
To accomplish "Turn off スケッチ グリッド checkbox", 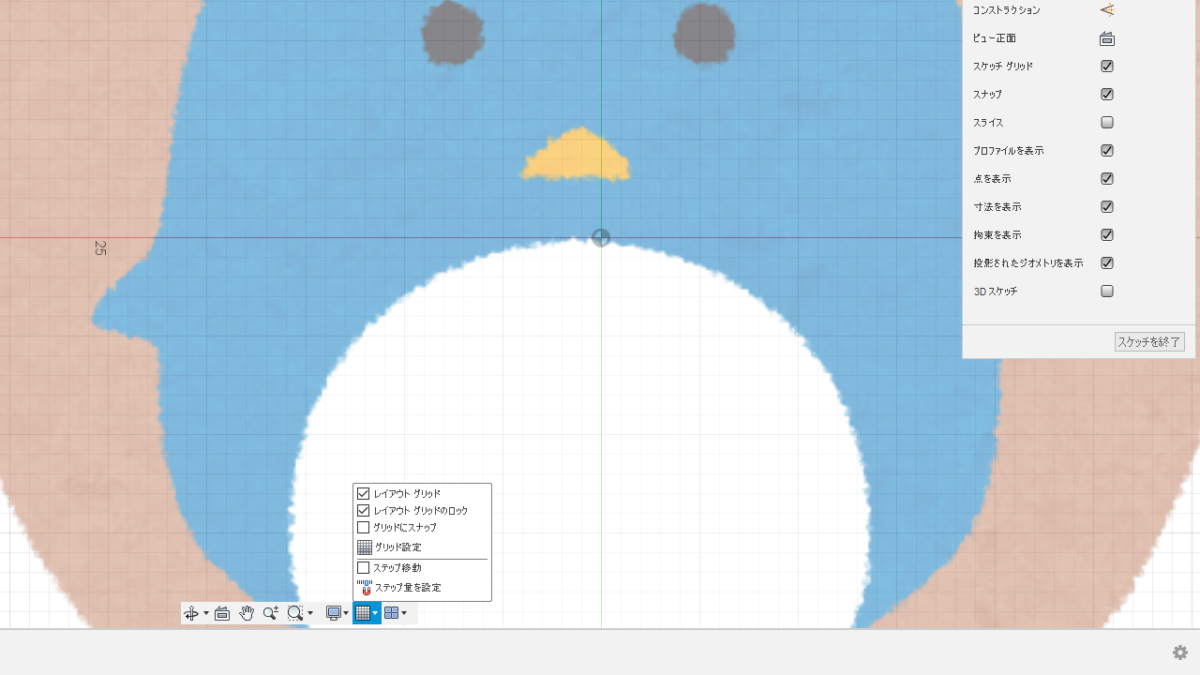I will 1107,66.
